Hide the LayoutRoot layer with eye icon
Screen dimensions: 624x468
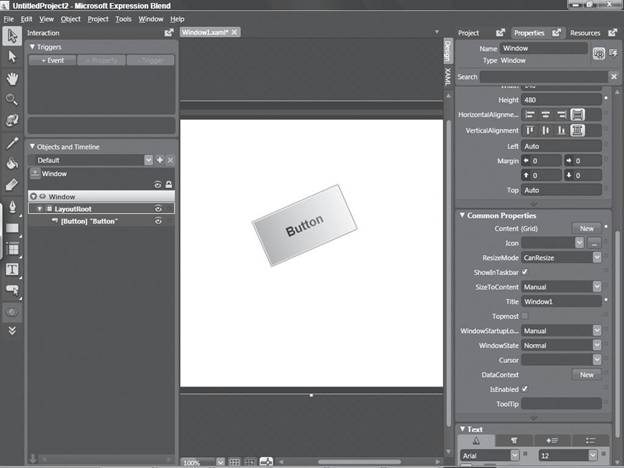tap(158, 209)
